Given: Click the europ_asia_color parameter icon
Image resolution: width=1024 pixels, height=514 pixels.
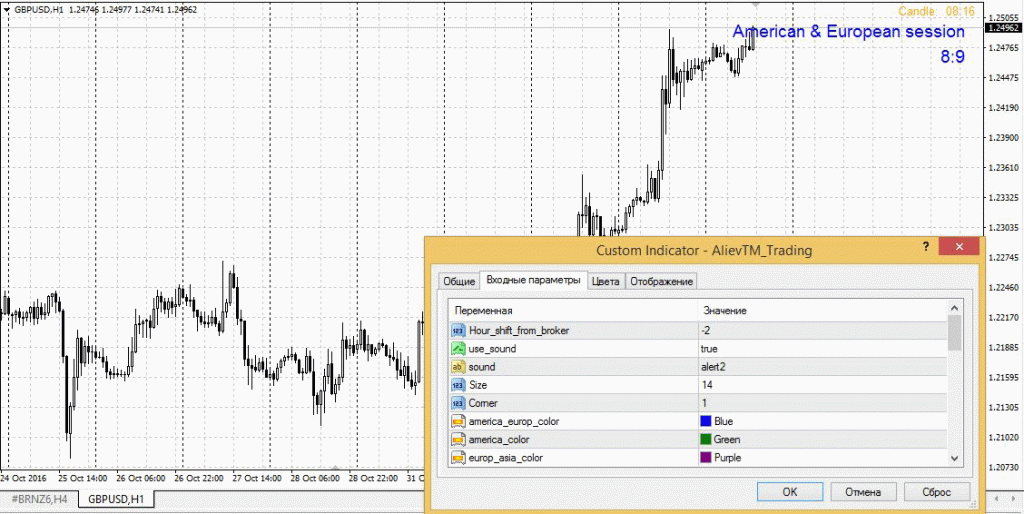Looking at the screenshot, I should (x=458, y=457).
